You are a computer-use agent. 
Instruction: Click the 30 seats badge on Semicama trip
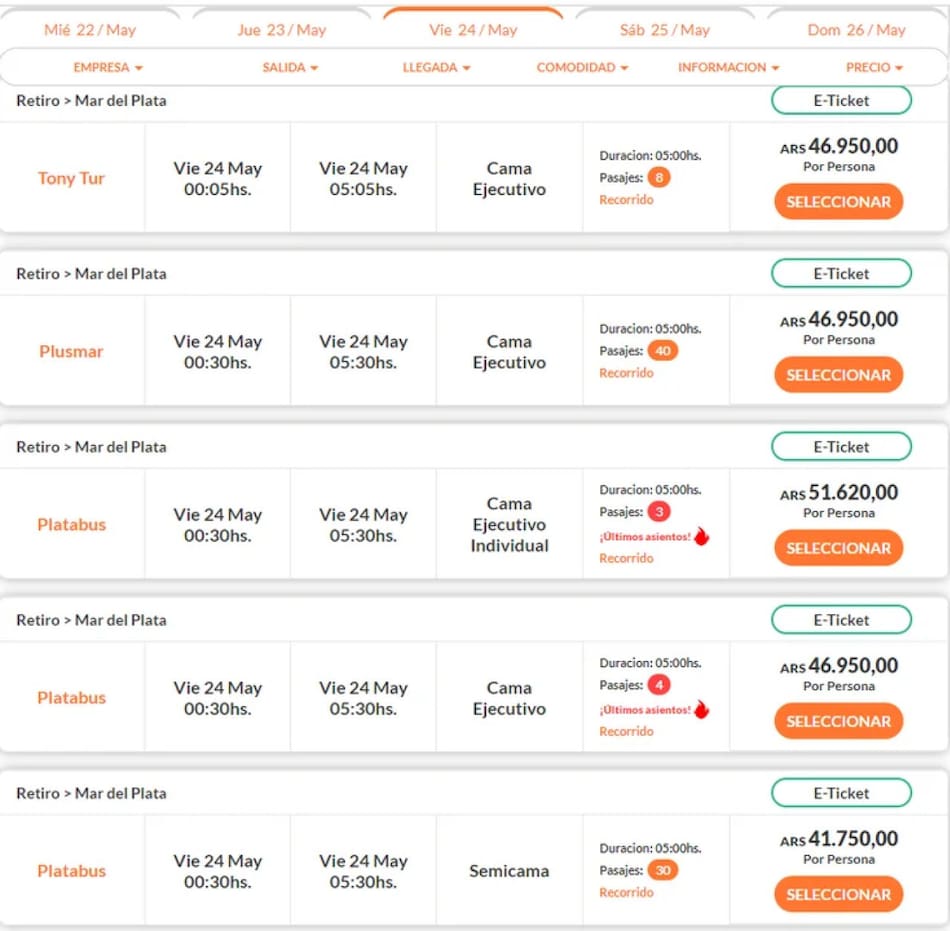[662, 870]
